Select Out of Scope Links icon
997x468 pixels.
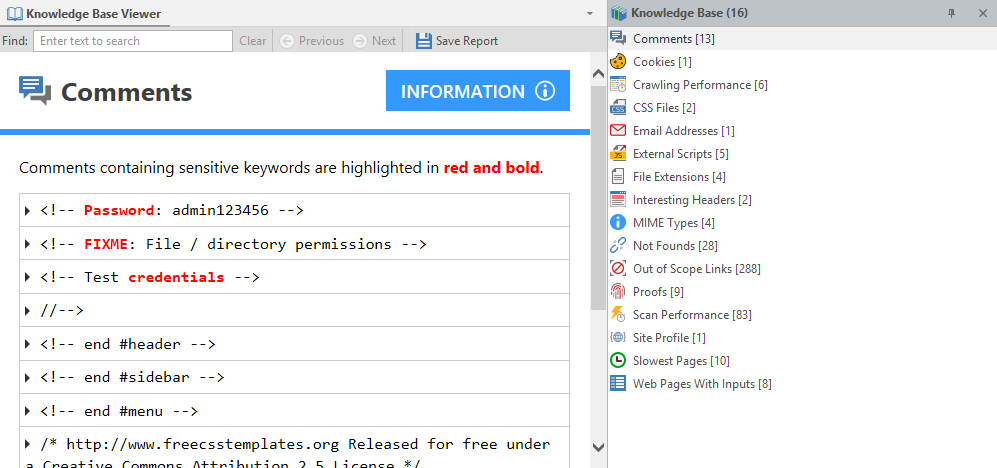[x=618, y=268]
